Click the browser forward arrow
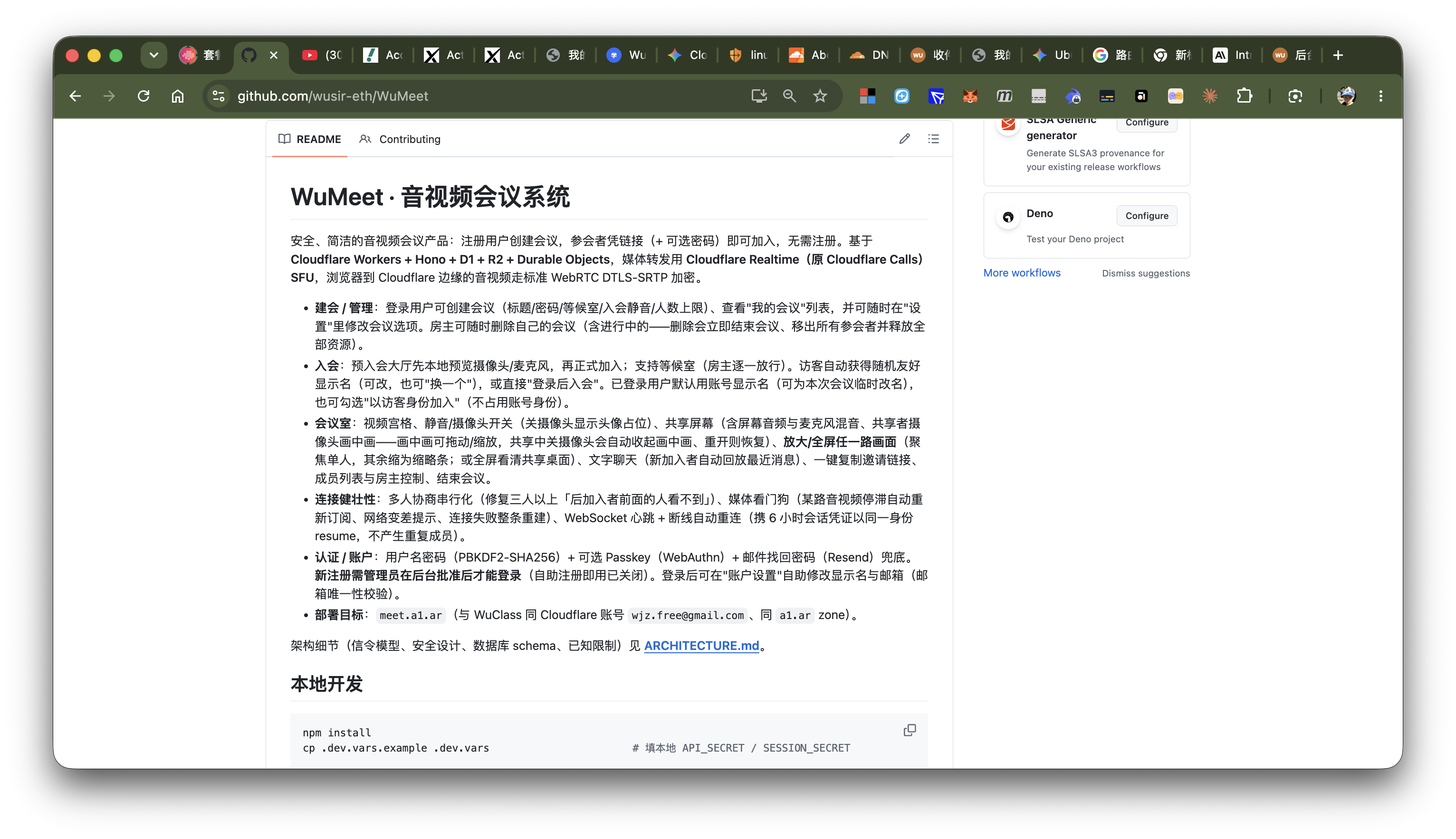Image resolution: width=1456 pixels, height=839 pixels. coord(109,95)
